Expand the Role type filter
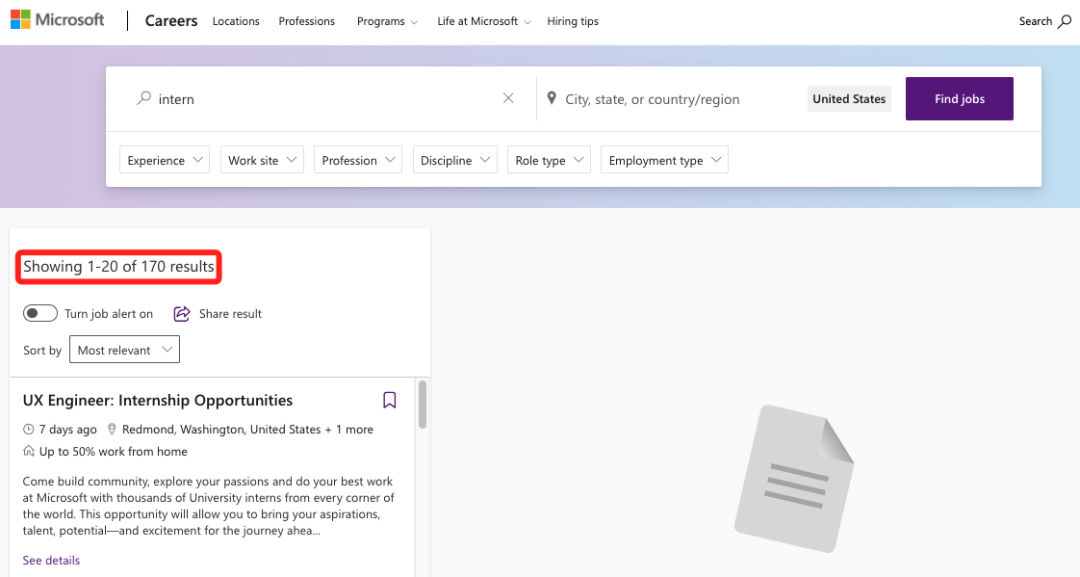Image resolution: width=1080 pixels, height=577 pixels. coord(549,160)
